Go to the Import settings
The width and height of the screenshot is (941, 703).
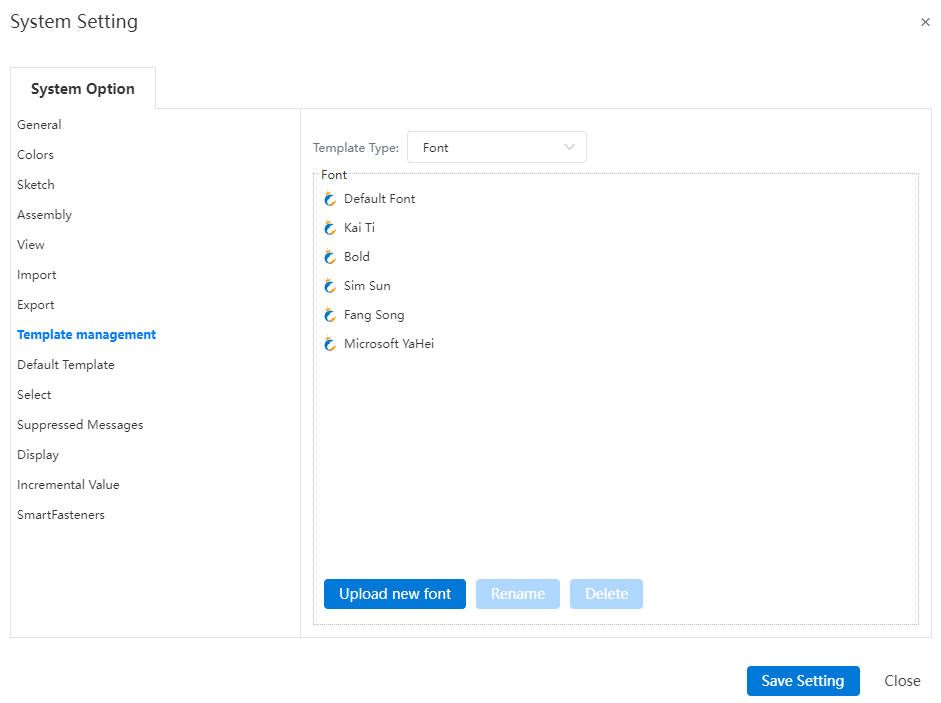37,275
